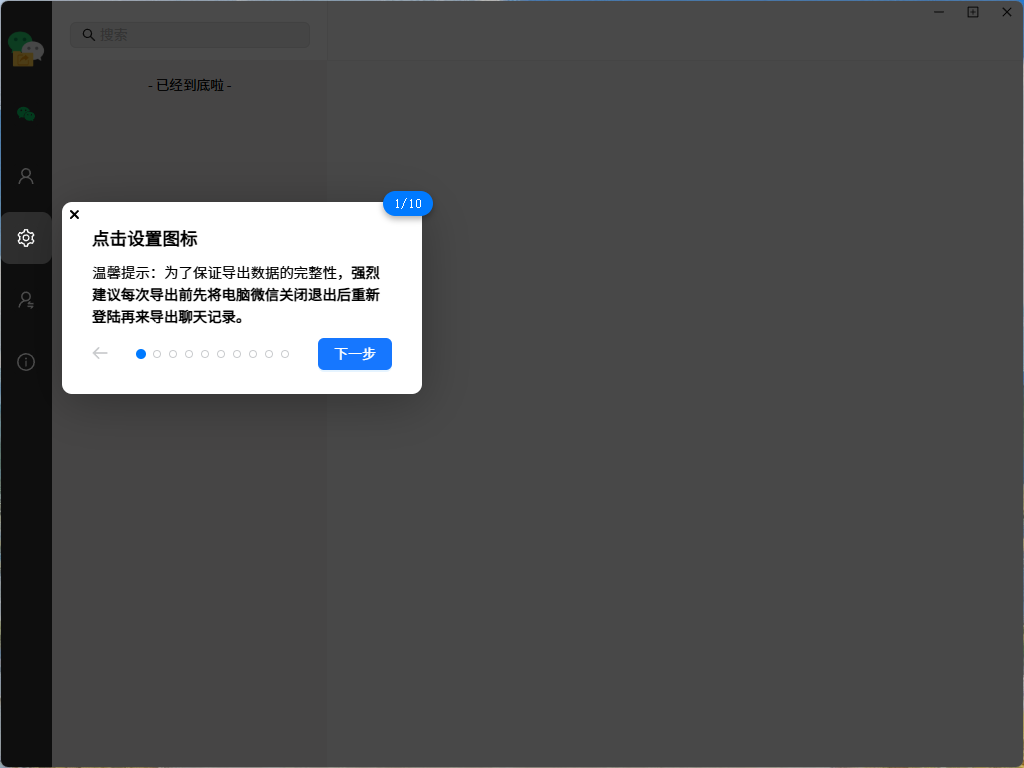Select the highlighted settings gear icon
The width and height of the screenshot is (1024, 768).
pyautogui.click(x=26, y=238)
